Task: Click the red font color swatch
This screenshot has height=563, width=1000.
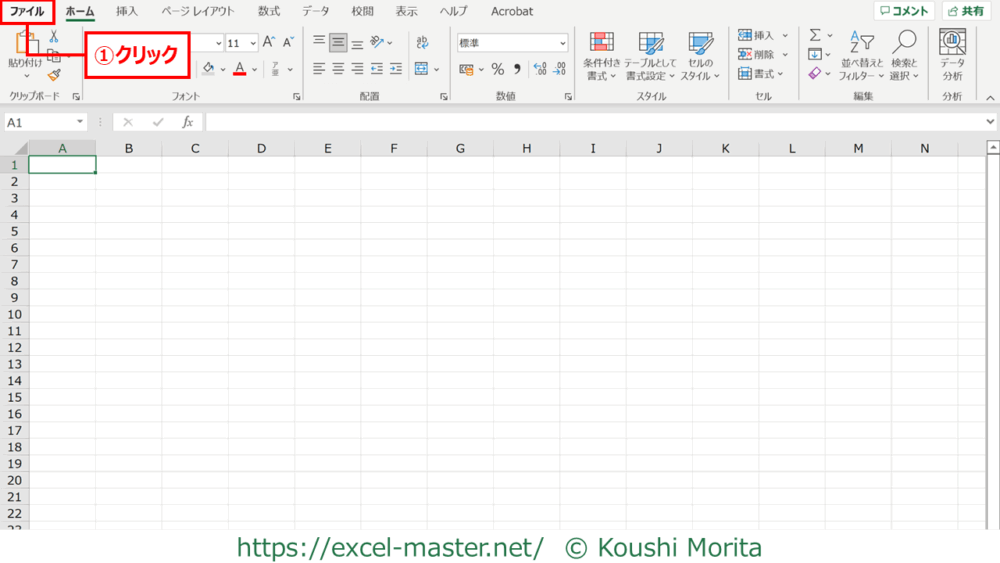Action: pyautogui.click(x=239, y=69)
